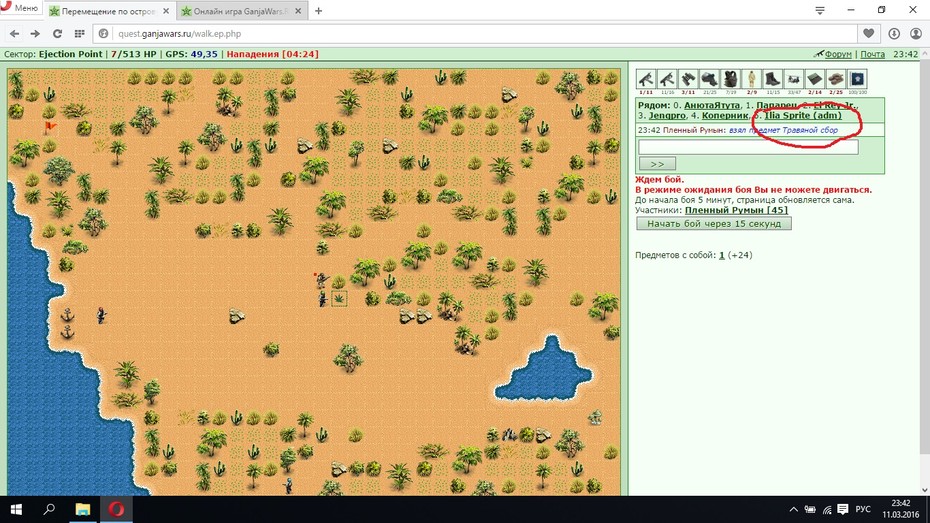Open player АнютаЯтута profile link
Screen dimensions: 930x523
[712, 105]
